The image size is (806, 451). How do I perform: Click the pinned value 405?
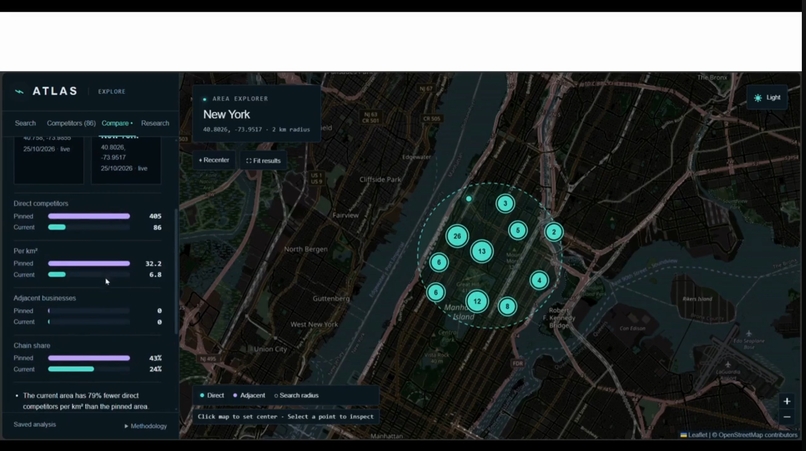coord(155,217)
